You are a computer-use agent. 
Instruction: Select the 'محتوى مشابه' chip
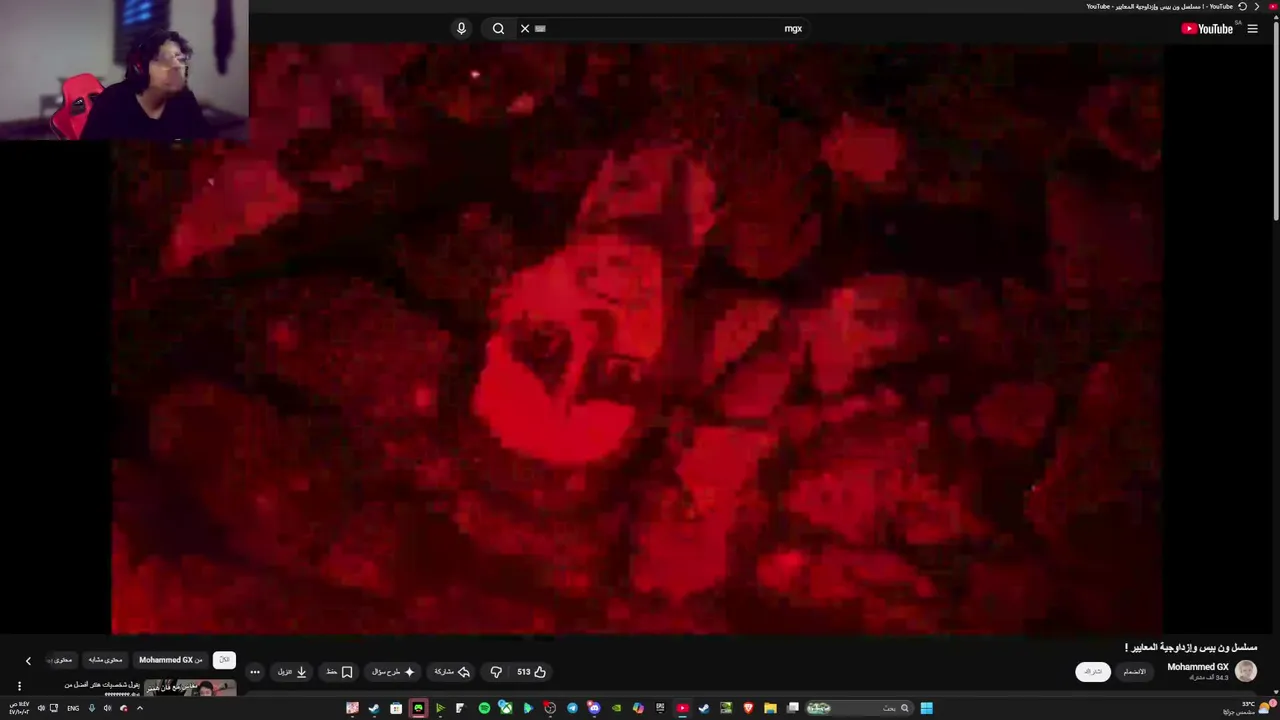pos(105,660)
